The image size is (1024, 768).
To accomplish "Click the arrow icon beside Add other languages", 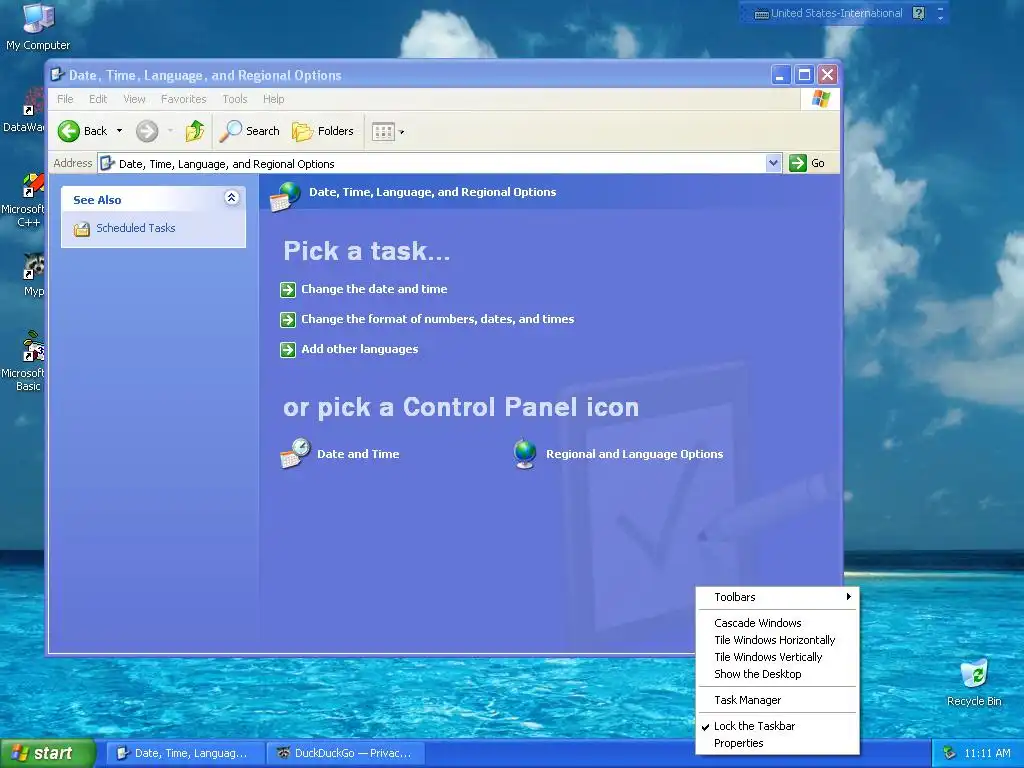I will (288, 349).
